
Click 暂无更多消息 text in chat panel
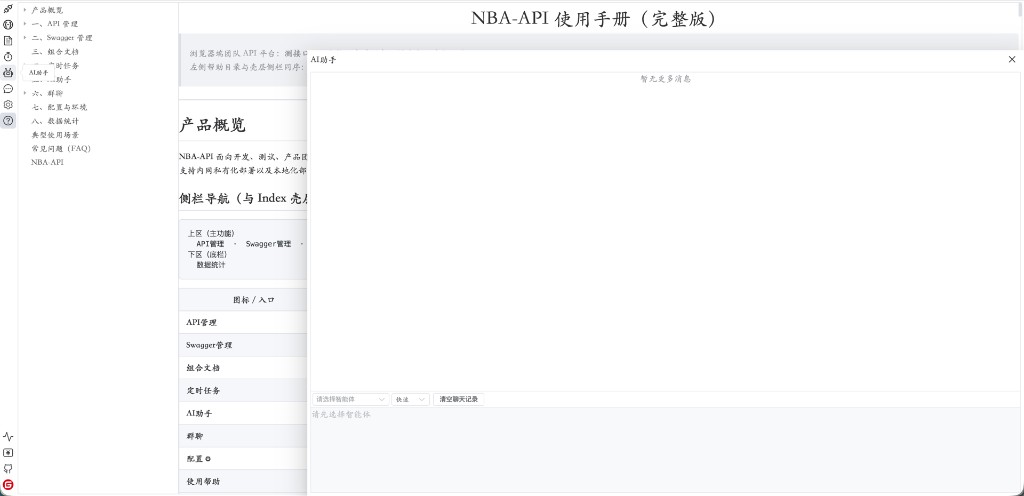point(665,79)
